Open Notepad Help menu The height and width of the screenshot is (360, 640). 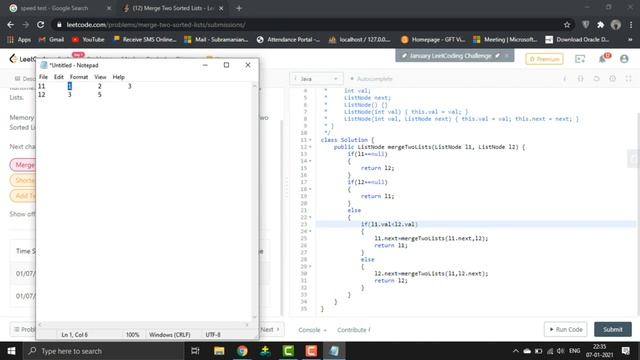point(118,77)
